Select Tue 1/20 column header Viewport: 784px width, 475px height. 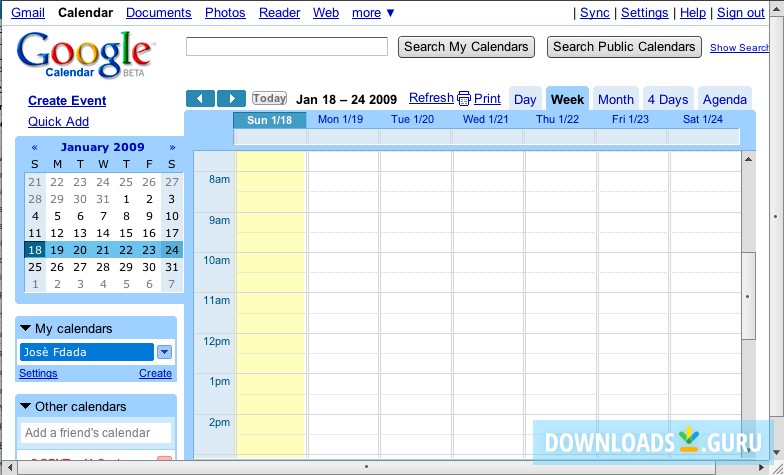coord(412,120)
